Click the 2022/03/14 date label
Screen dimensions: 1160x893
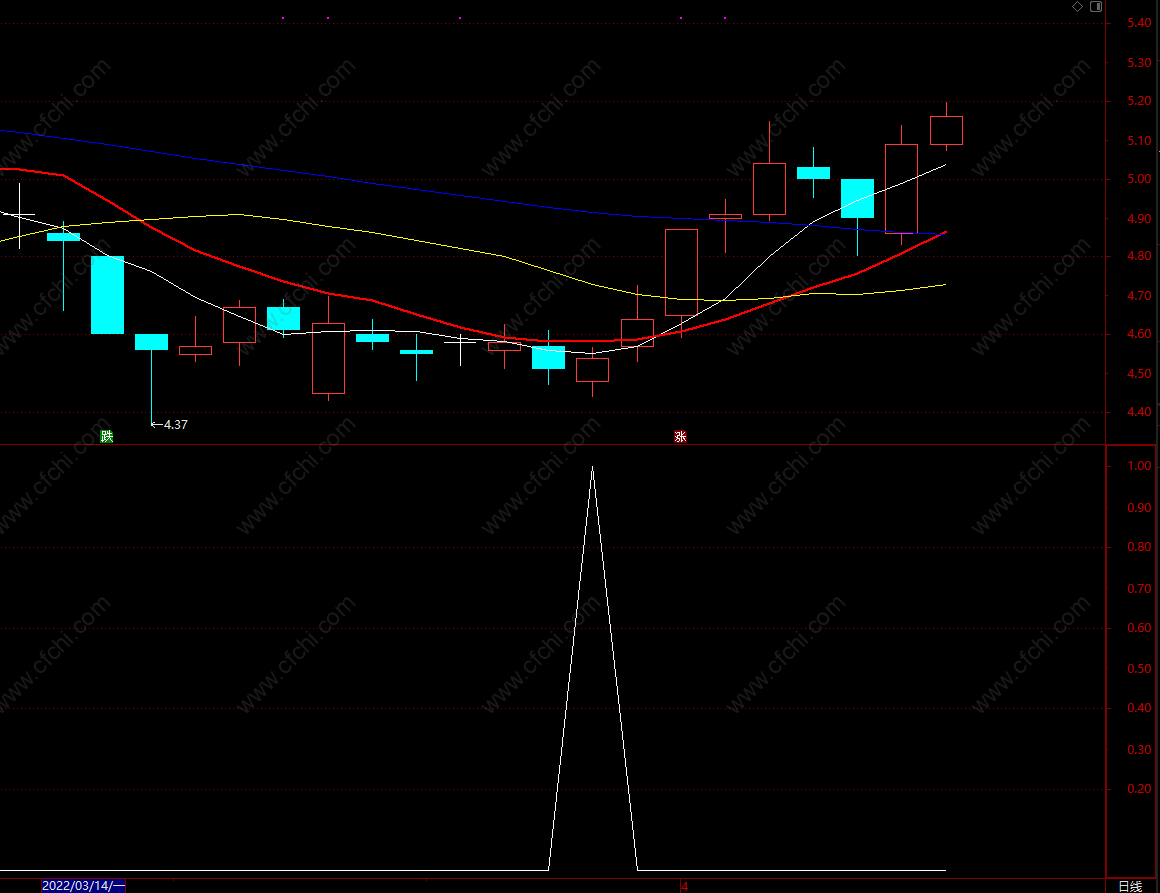84,886
